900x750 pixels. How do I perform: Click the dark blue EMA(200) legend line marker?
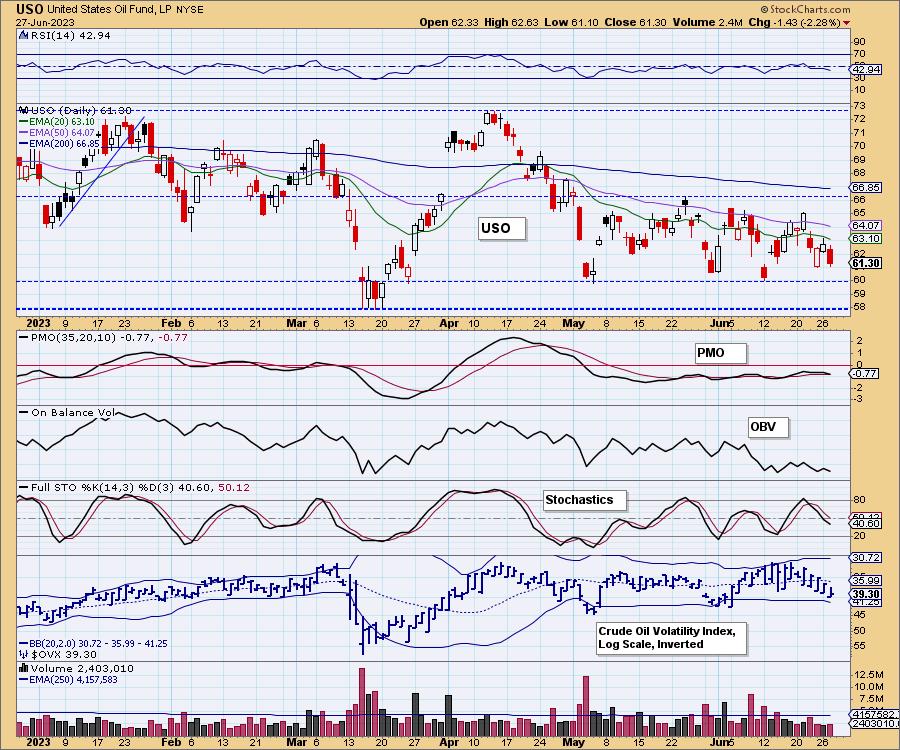(x=24, y=143)
